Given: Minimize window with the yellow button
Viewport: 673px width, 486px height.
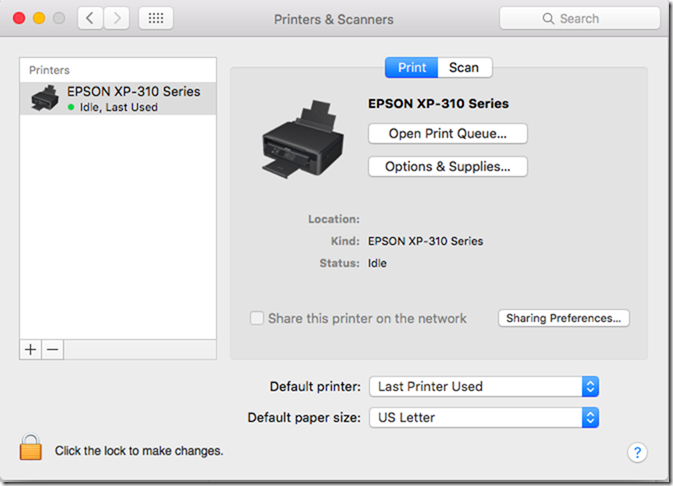Looking at the screenshot, I should pos(39,19).
